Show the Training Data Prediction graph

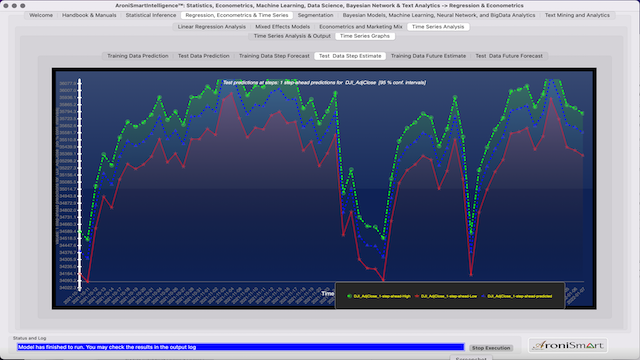[x=138, y=56]
